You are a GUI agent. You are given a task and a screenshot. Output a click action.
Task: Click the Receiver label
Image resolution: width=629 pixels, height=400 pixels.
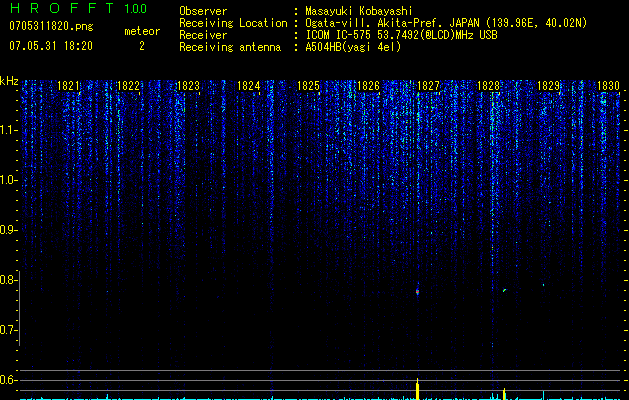click(203, 35)
